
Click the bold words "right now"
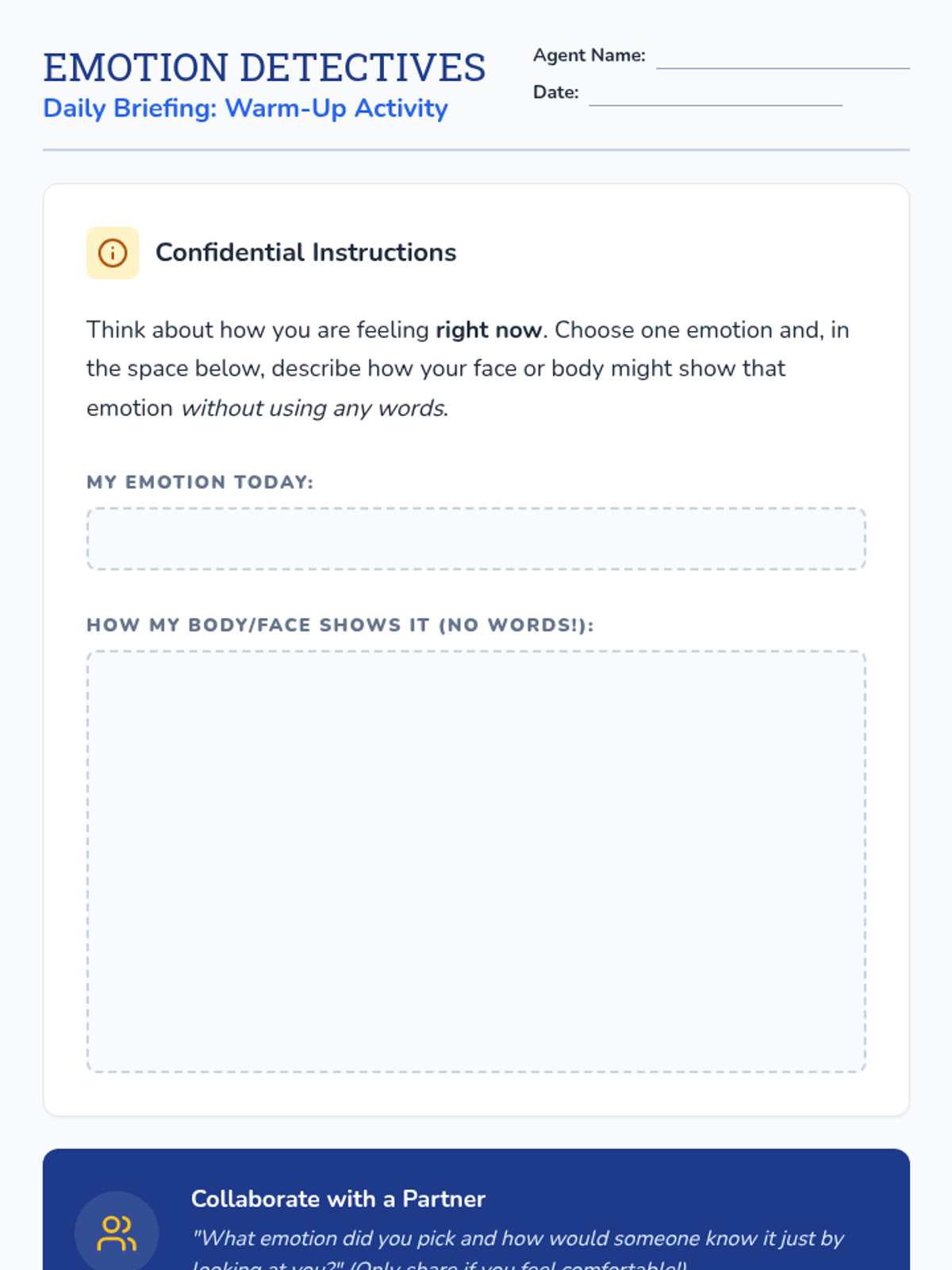pos(488,330)
